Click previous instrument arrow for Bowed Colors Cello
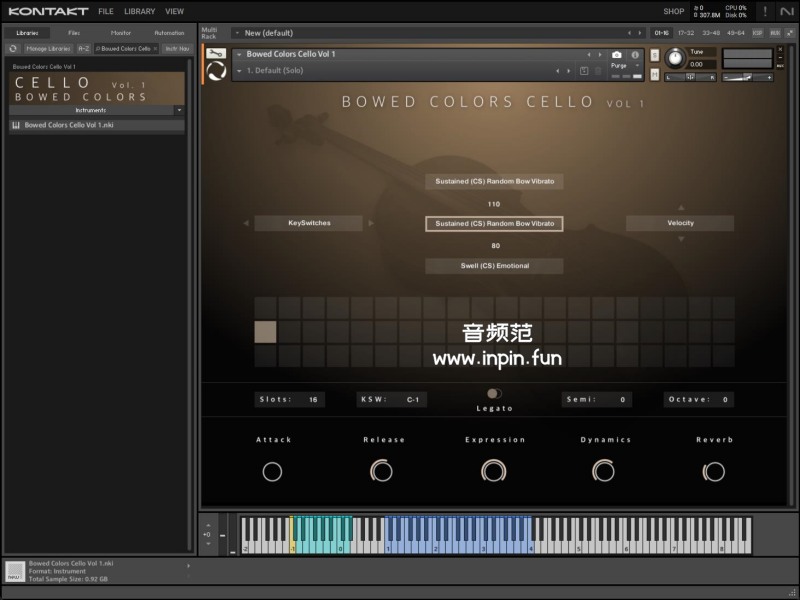 588,54
